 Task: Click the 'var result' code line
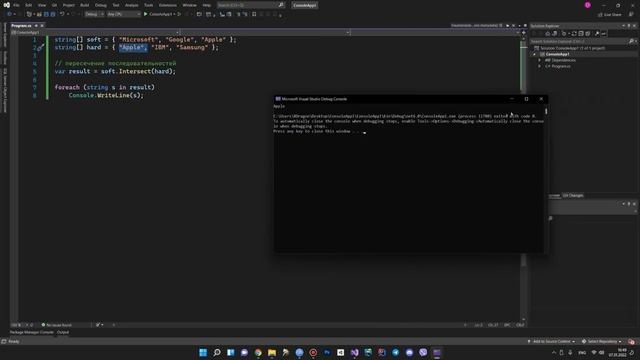(x=115, y=71)
